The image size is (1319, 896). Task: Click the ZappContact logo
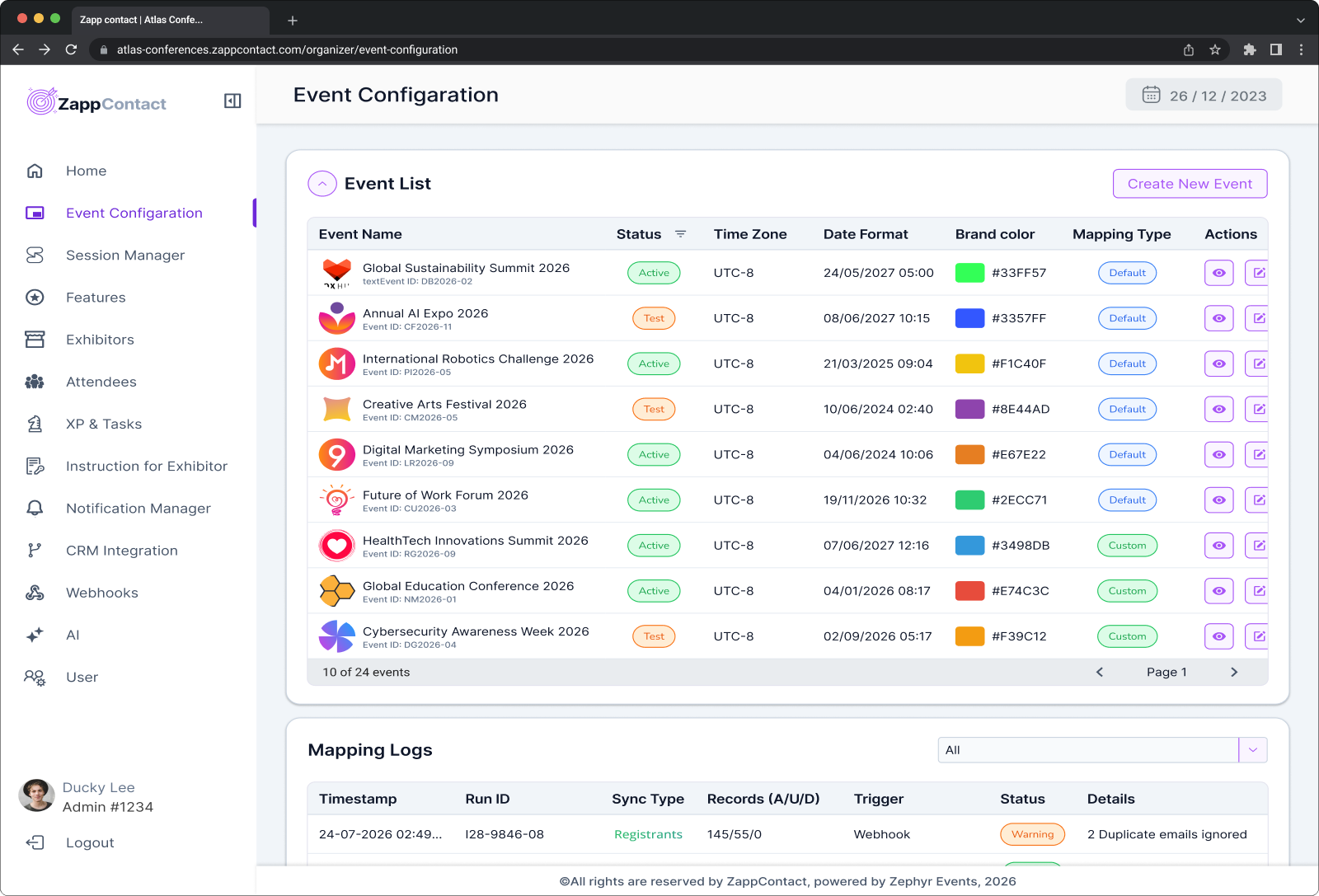coord(96,102)
